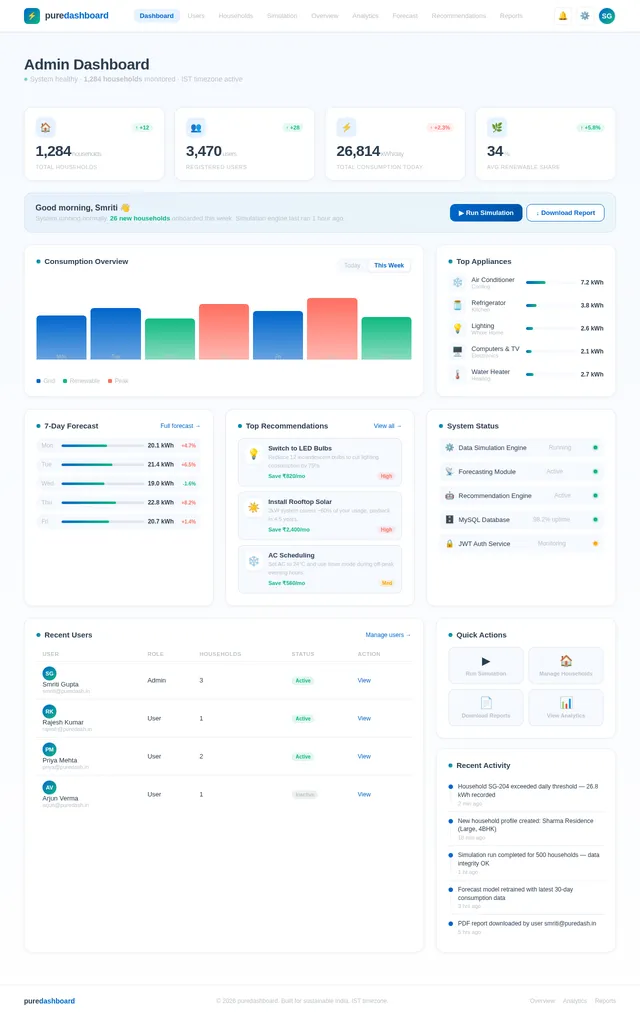Switch chart to This Week view
Screen dimensions: 640x1017
[389, 265]
